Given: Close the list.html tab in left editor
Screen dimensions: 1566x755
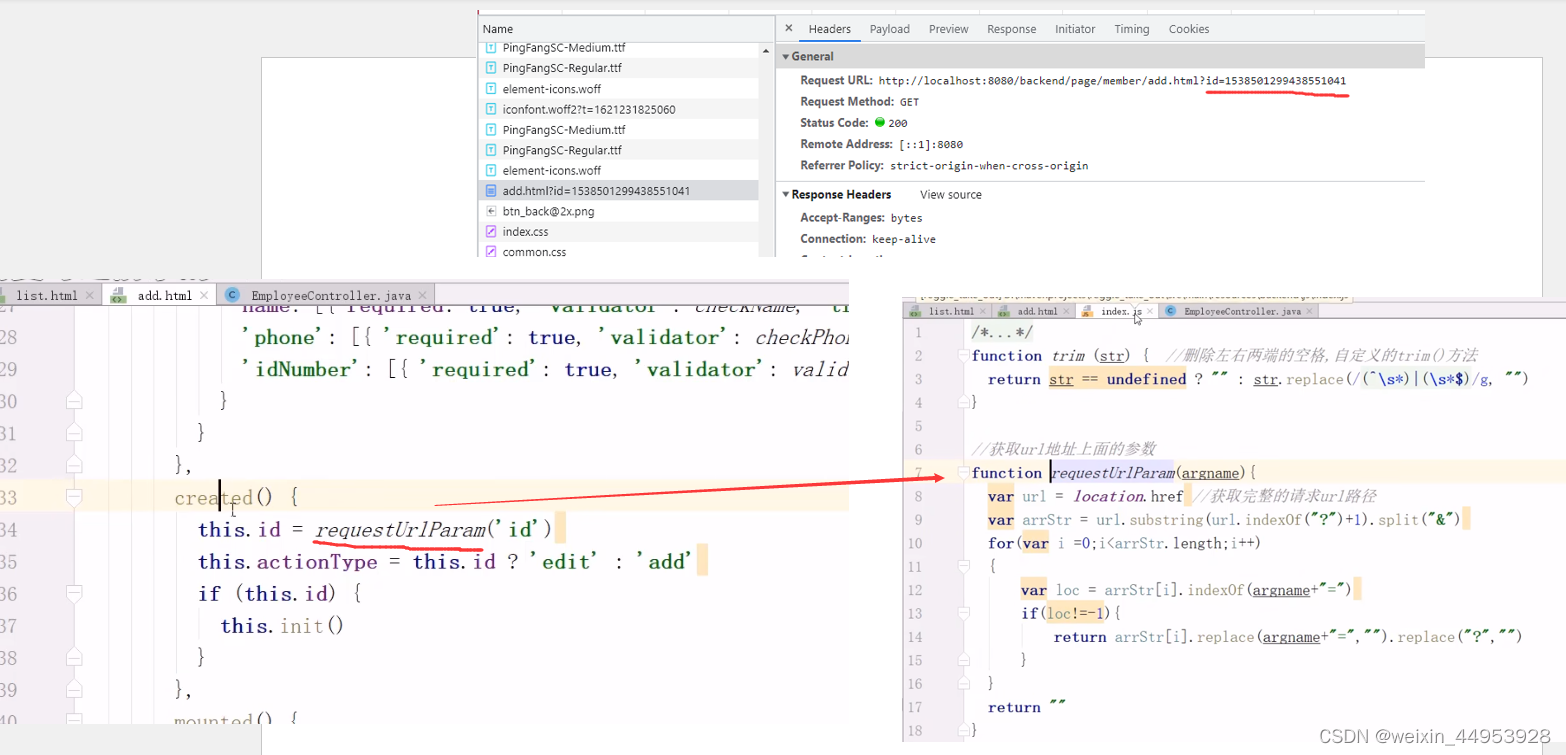Looking at the screenshot, I should (x=90, y=296).
